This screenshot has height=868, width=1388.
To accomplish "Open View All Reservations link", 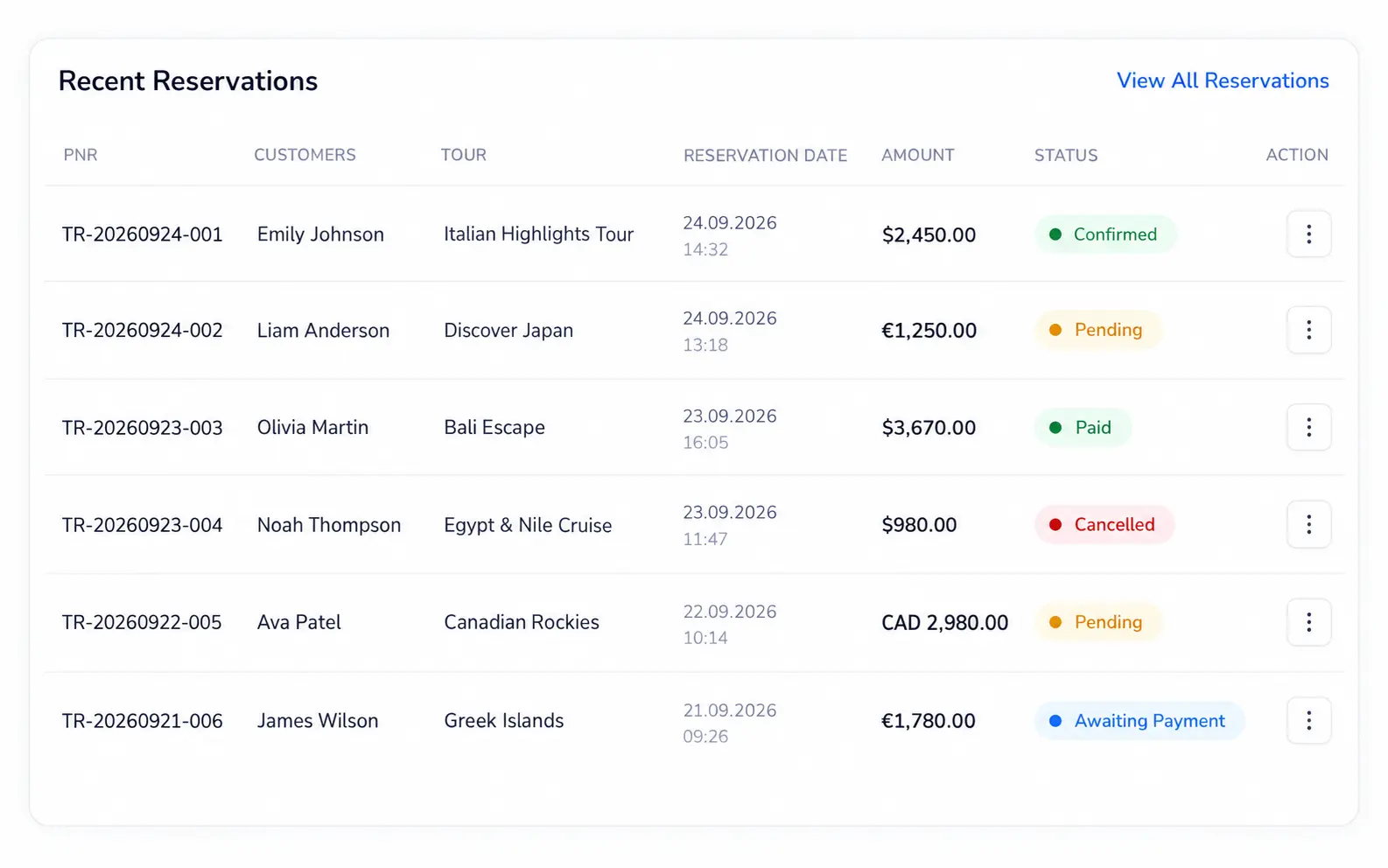I will [1223, 80].
